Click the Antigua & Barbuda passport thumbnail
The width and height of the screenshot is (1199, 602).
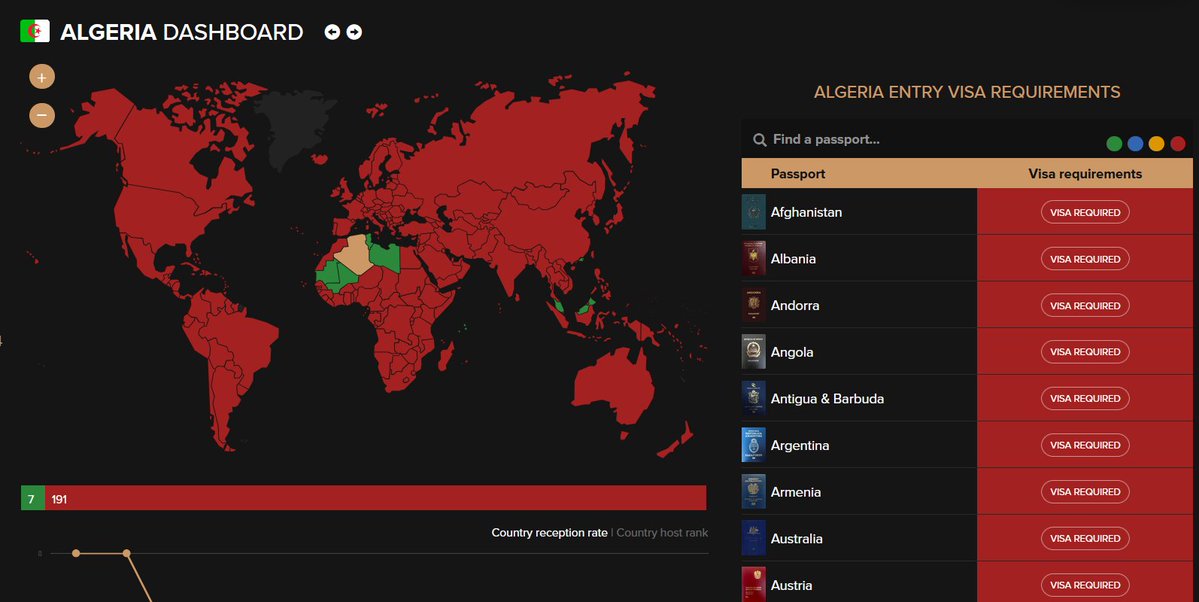point(753,399)
